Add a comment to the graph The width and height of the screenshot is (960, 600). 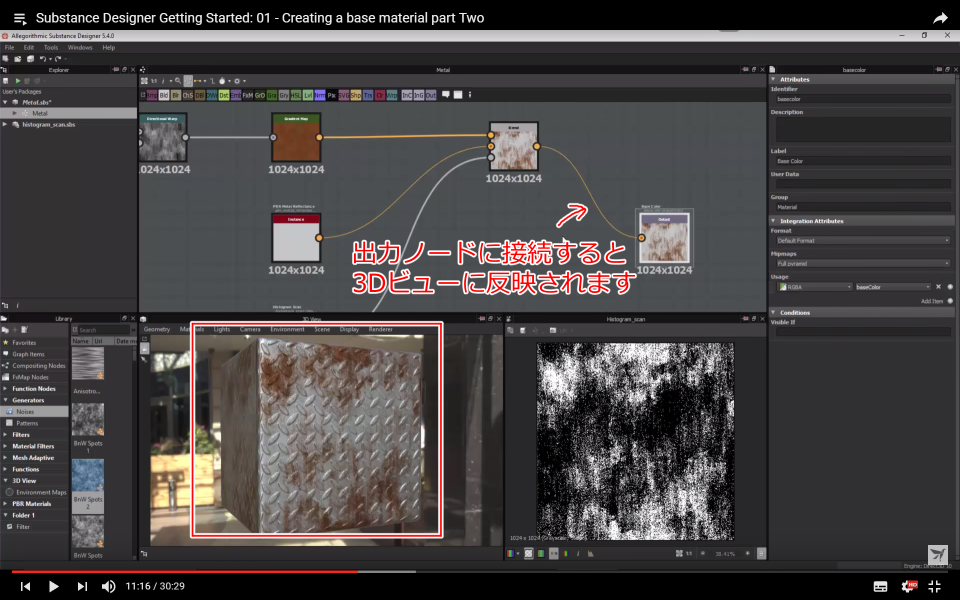[x=446, y=95]
